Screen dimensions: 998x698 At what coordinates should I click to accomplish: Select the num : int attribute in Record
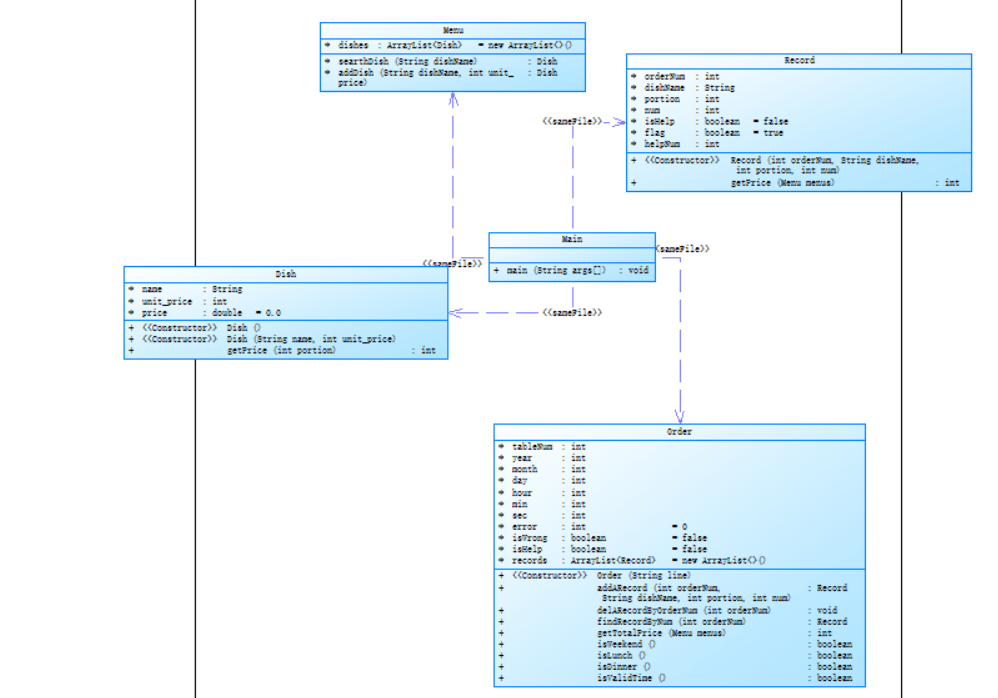675,110
